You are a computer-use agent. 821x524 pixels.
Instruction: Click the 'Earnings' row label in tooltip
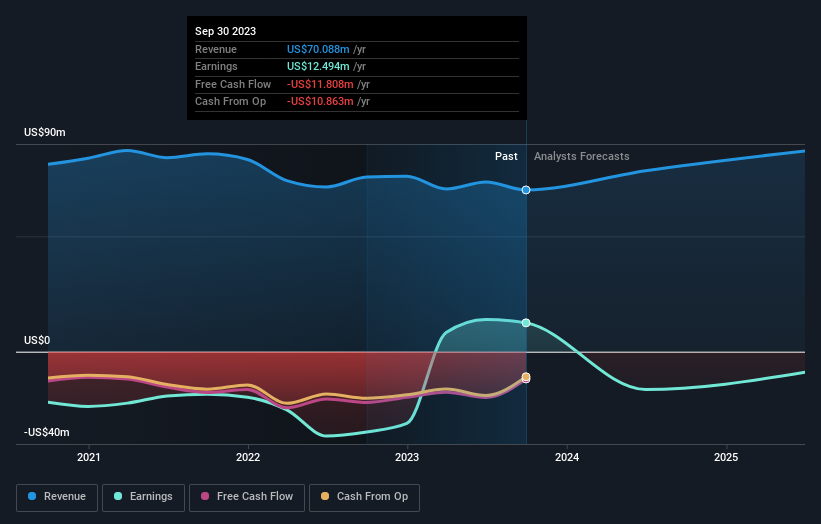point(216,66)
